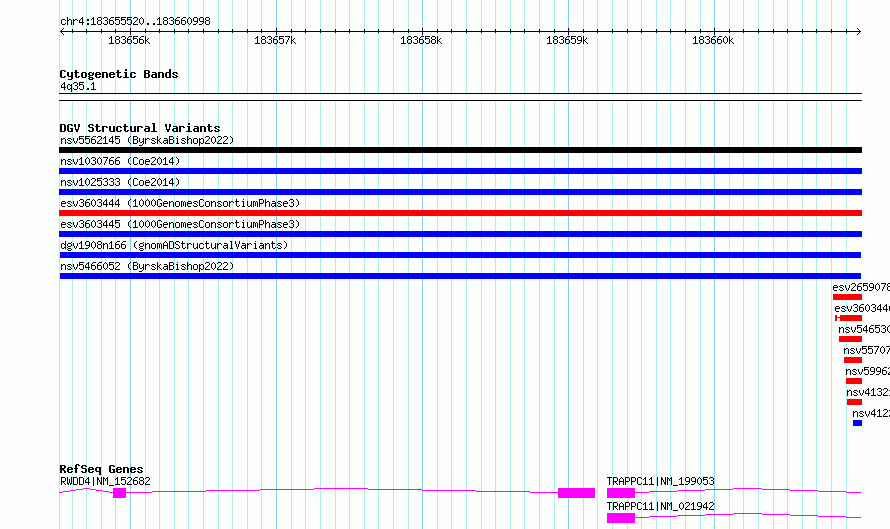Click the esv3603445 (1000GenomesConsortiumPhase3) label
The image size is (890, 529).
point(180,224)
